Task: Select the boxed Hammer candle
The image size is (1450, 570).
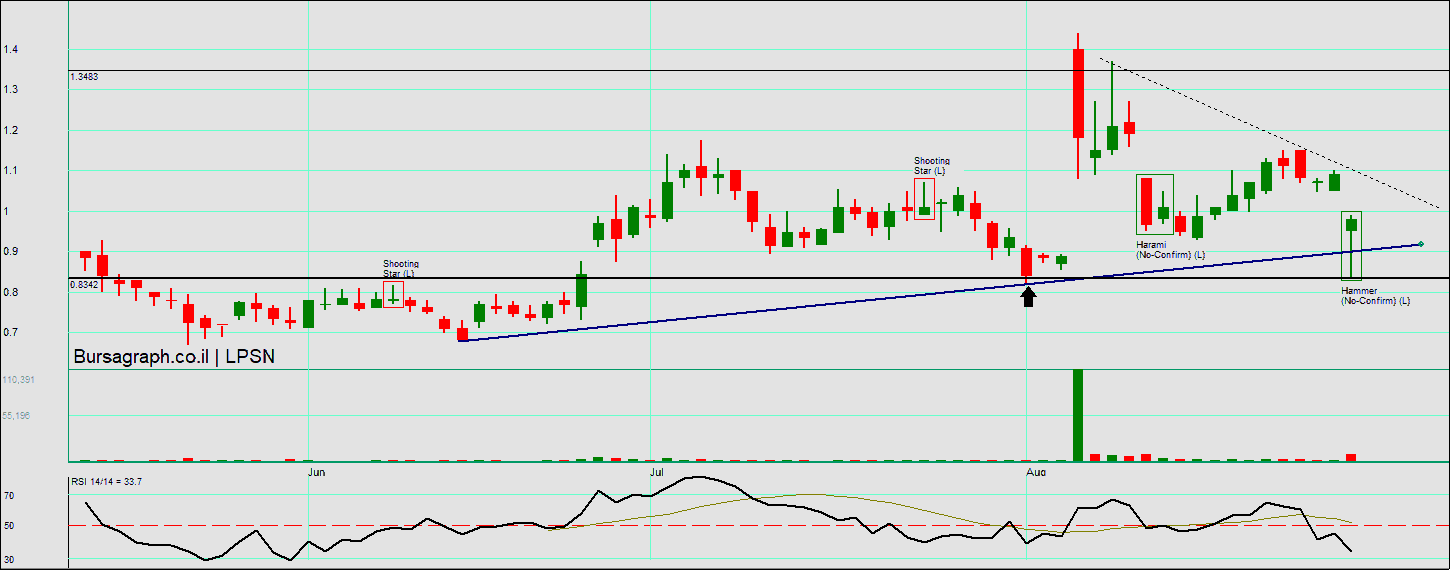Action: [1351, 245]
